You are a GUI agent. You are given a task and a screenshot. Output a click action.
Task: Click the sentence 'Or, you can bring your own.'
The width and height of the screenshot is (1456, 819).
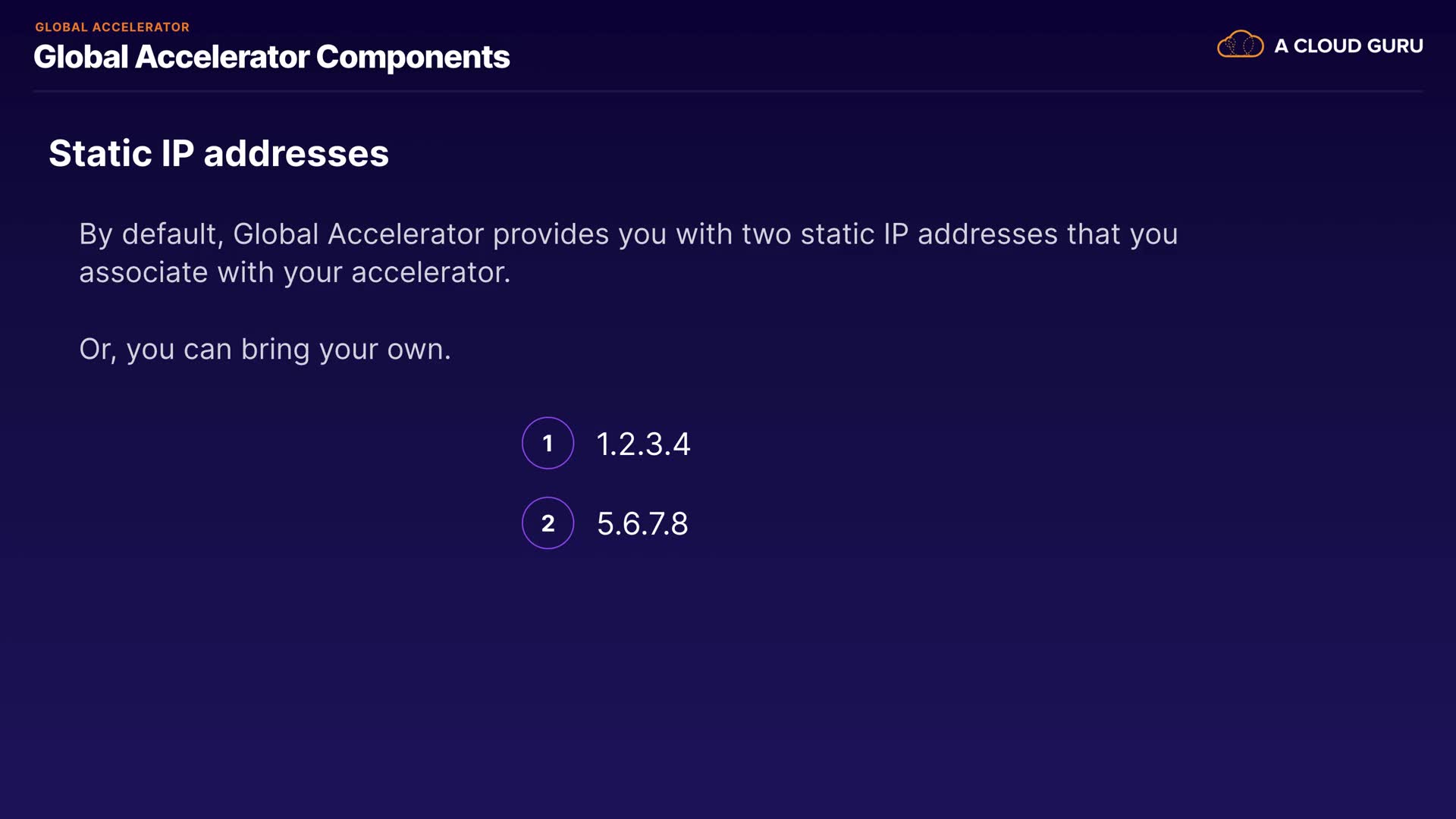pyautogui.click(x=265, y=350)
